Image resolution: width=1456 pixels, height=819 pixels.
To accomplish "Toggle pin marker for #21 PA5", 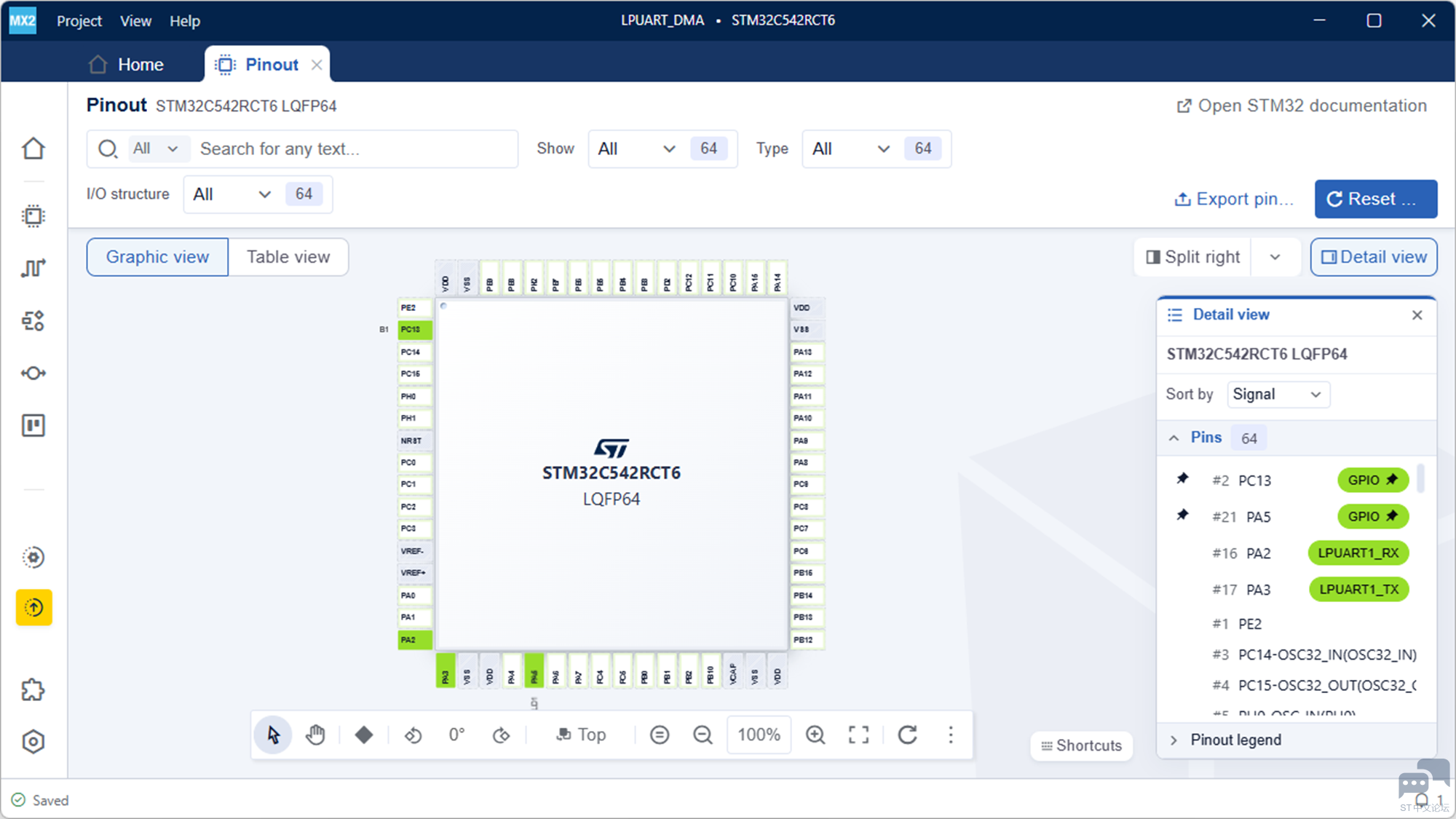I will [1183, 515].
